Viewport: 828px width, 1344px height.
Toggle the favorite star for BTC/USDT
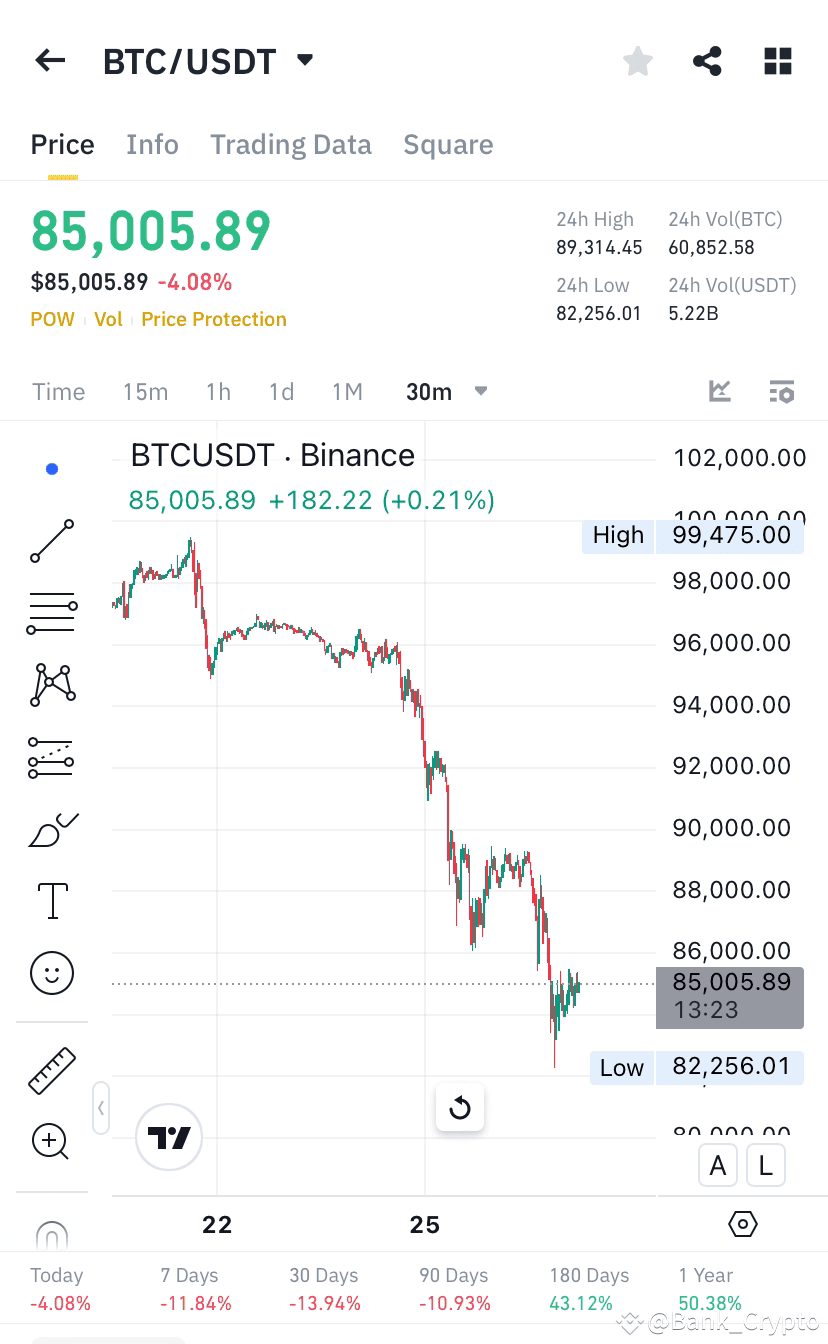coord(637,61)
